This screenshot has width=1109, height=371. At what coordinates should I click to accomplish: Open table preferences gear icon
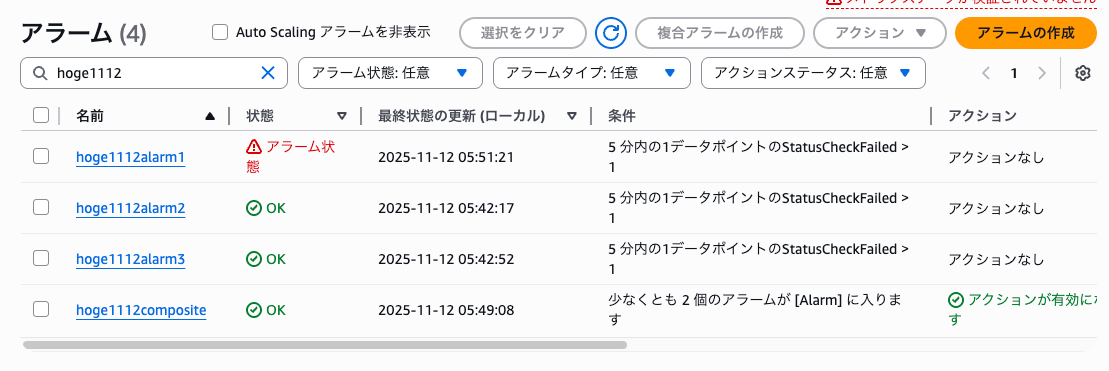tap(1083, 73)
